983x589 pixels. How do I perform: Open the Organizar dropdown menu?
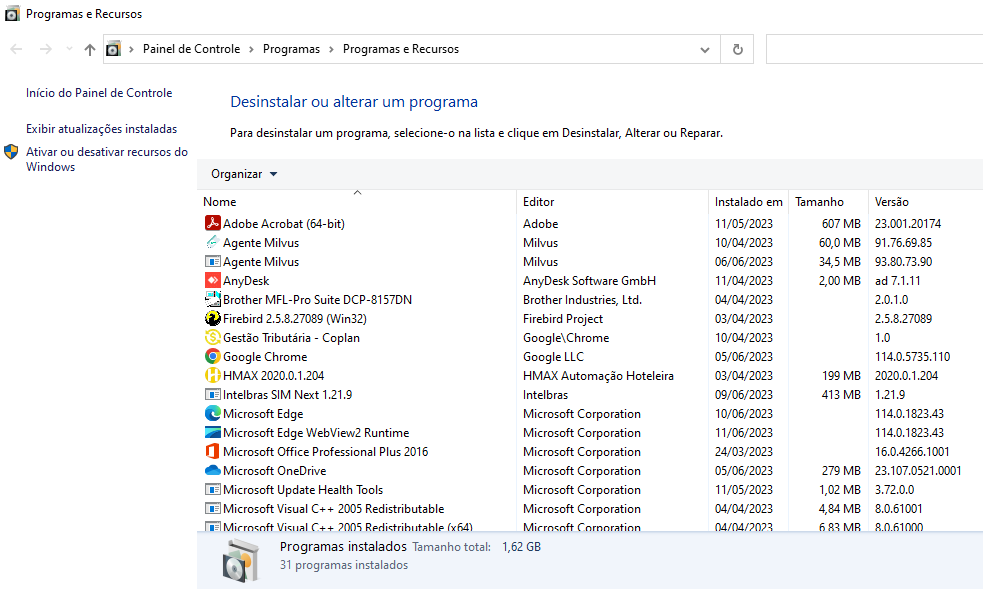pyautogui.click(x=244, y=174)
